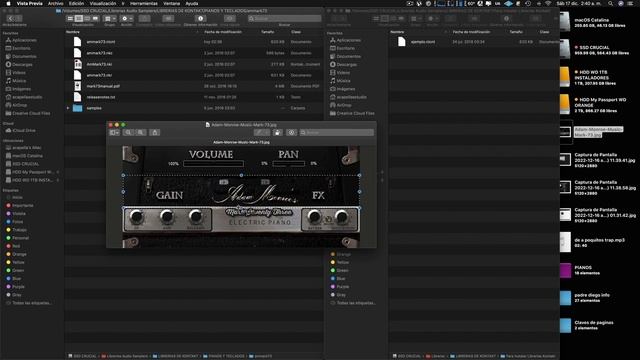Click the Wi-Fi icon in menu bar
This screenshot has width=640, height=360.
[x=548, y=3]
